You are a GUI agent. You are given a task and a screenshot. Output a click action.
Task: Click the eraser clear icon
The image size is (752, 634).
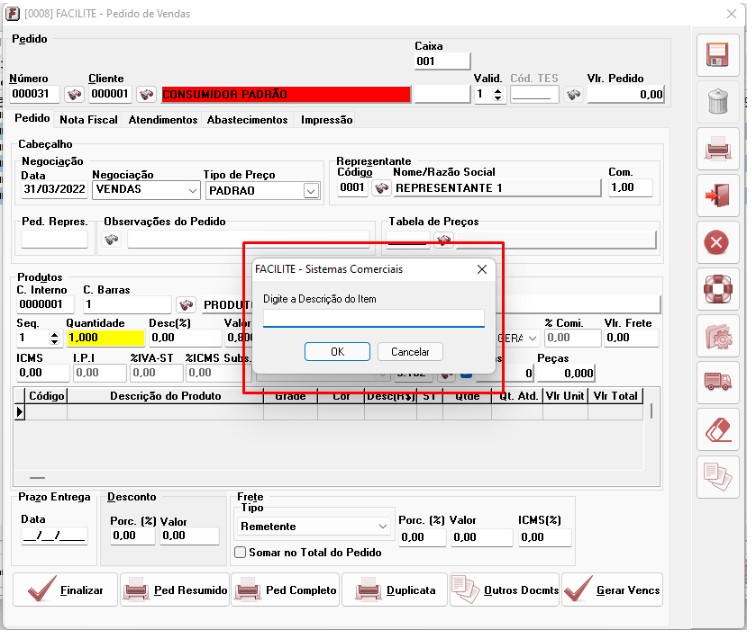717,429
